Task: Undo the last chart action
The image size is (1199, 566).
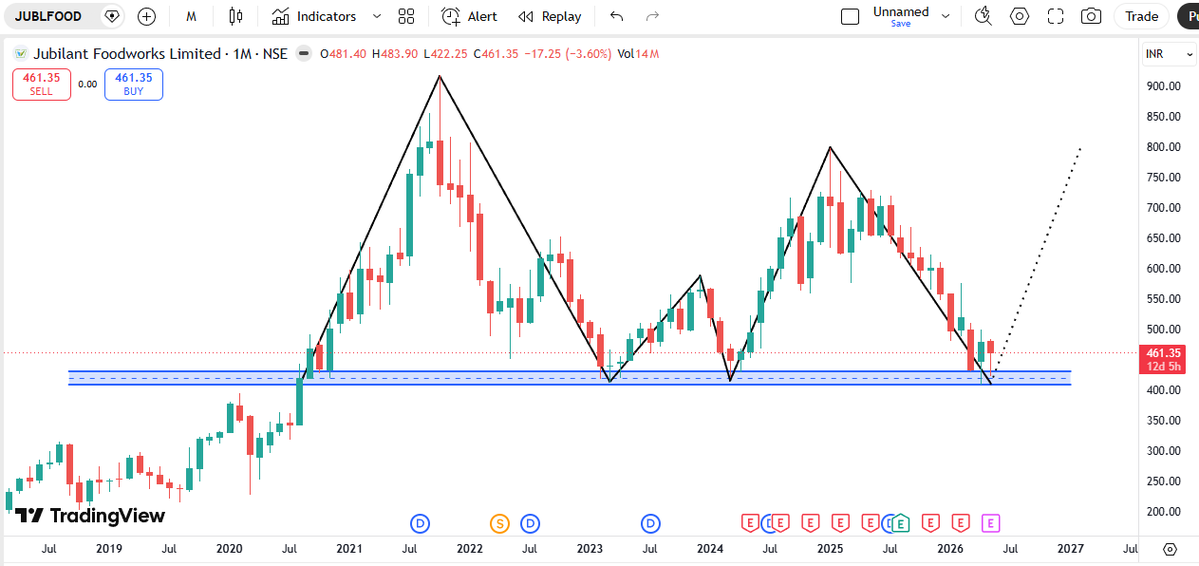Action: (x=616, y=16)
